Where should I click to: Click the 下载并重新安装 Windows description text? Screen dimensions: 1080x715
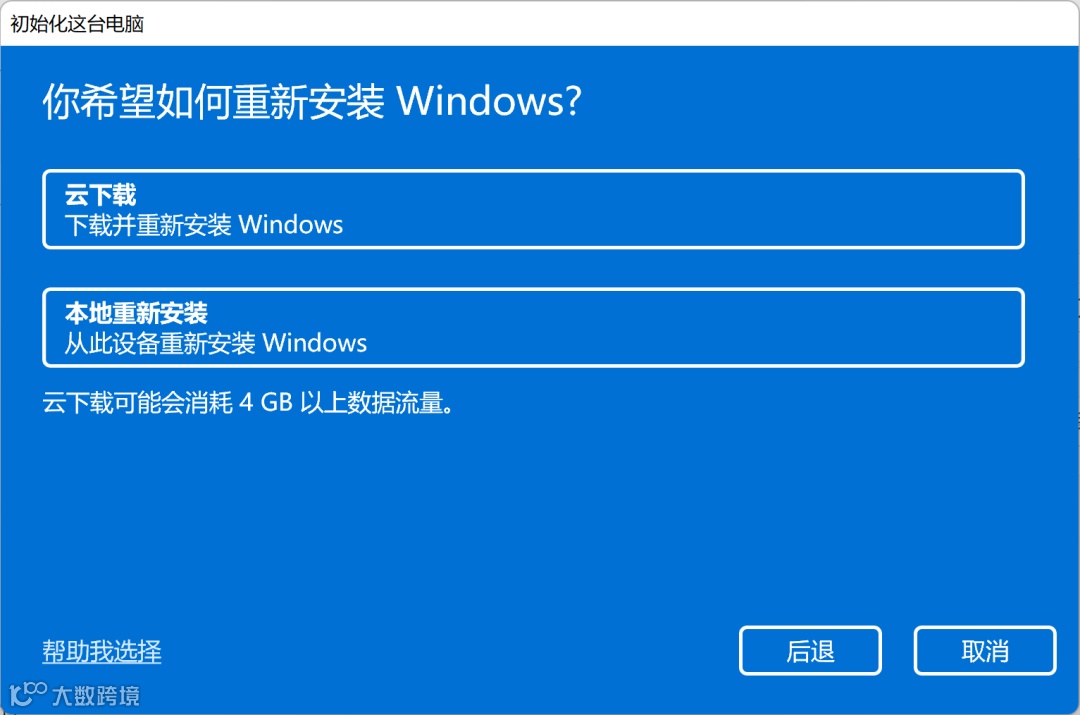coord(204,225)
